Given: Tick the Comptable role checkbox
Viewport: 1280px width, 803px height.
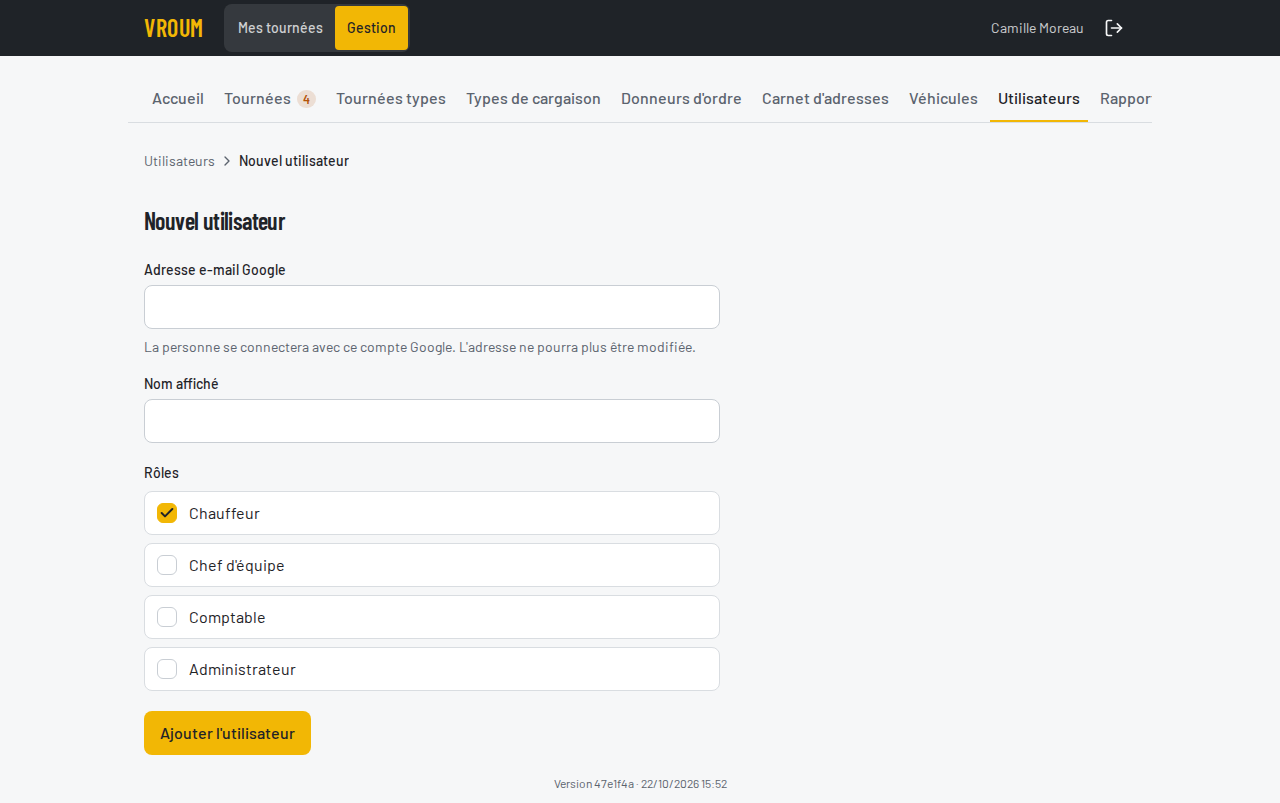Looking at the screenshot, I should pos(167,617).
